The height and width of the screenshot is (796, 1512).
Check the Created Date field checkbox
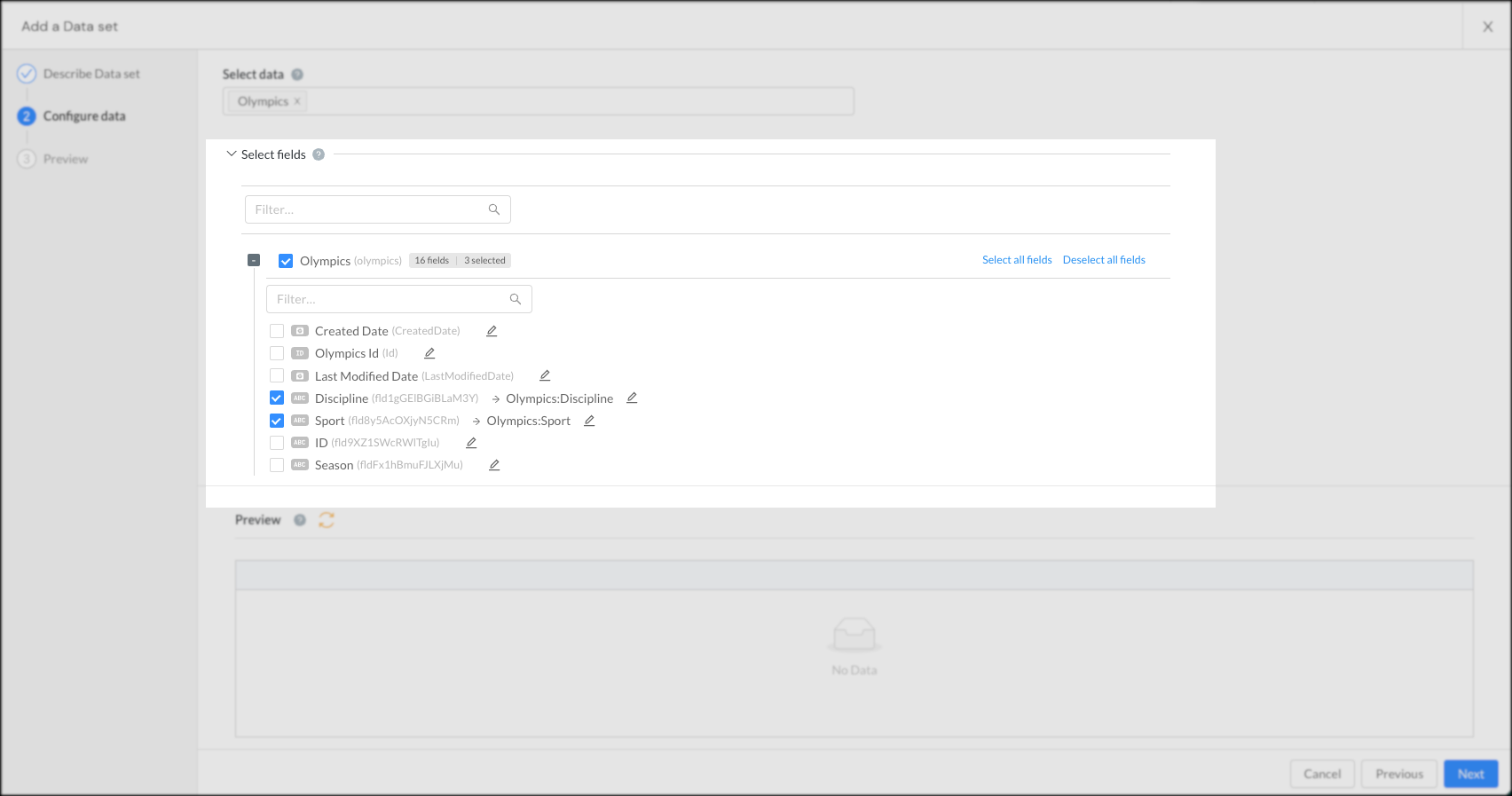tap(277, 331)
